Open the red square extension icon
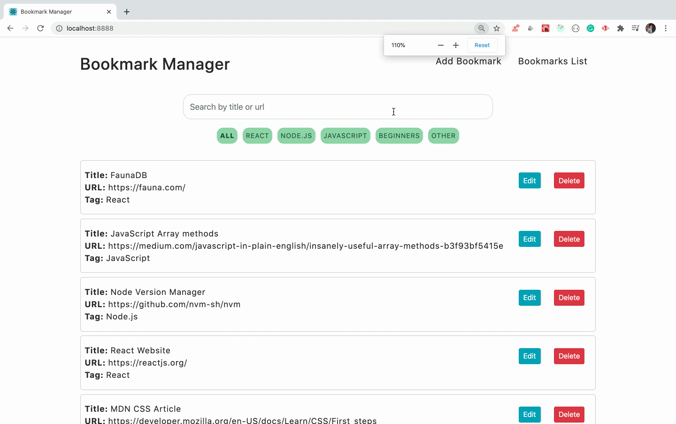This screenshot has height=424, width=676. (545, 28)
